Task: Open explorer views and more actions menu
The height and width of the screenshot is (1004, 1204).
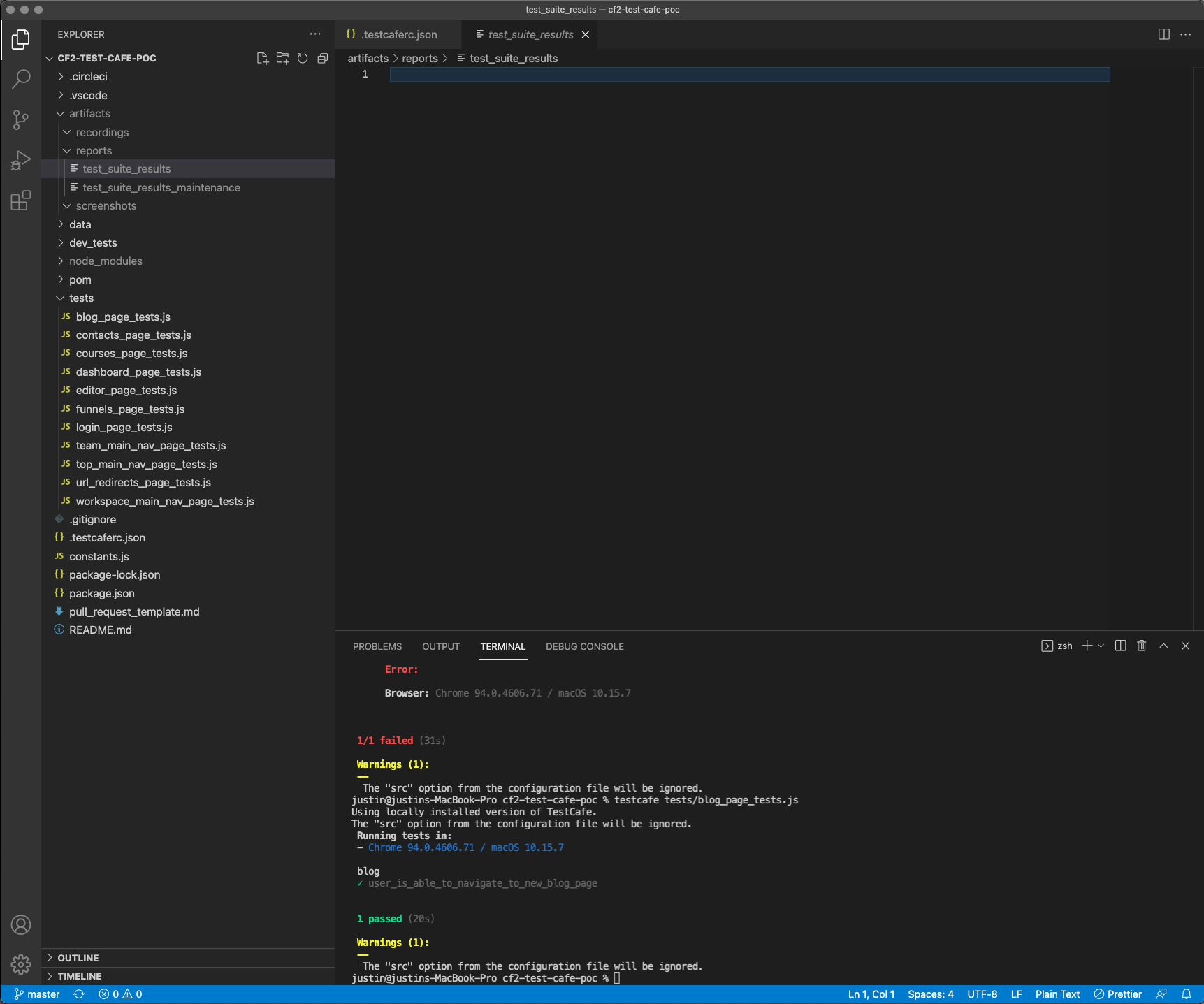Action: [316, 34]
